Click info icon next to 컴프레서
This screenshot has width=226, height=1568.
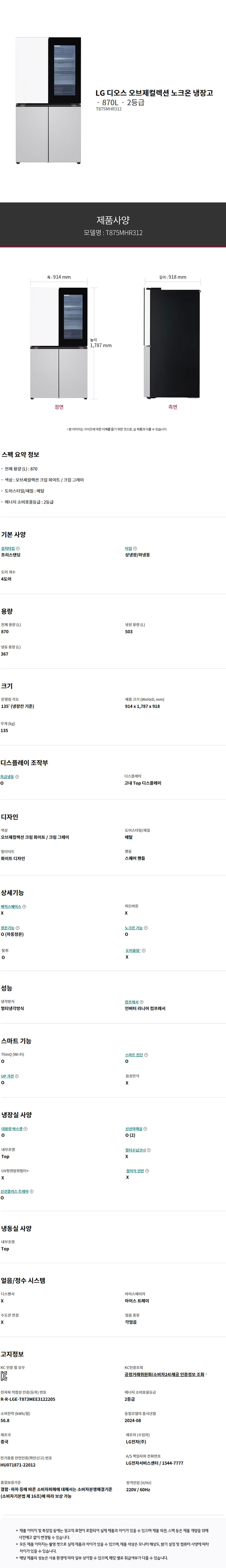[x=142, y=1002]
